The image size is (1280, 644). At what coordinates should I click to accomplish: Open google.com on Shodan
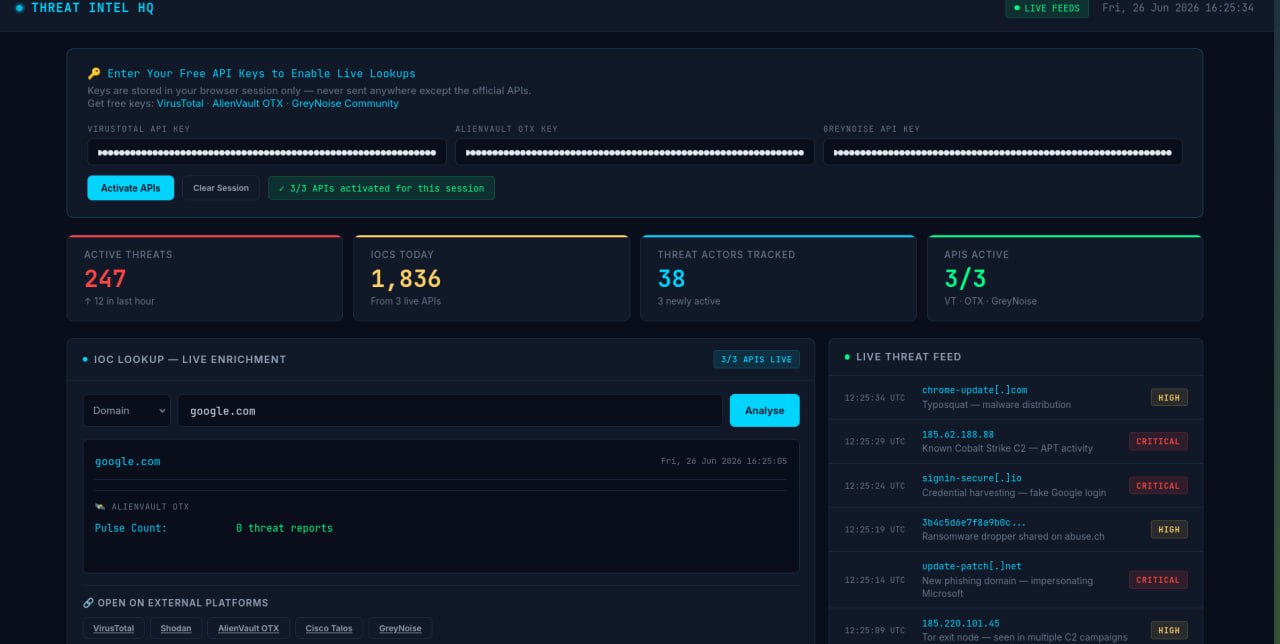coord(176,628)
